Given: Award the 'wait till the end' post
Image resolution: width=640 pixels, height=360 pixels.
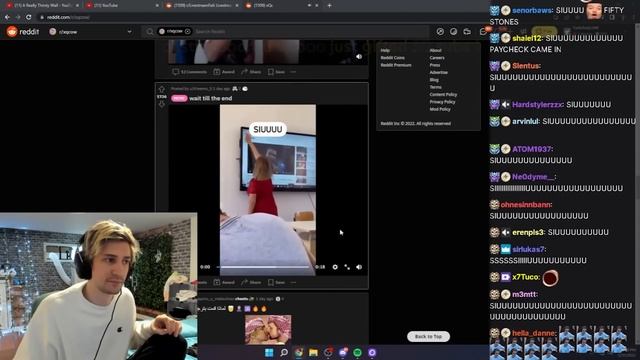Looking at the screenshot, I should [x=224, y=282].
